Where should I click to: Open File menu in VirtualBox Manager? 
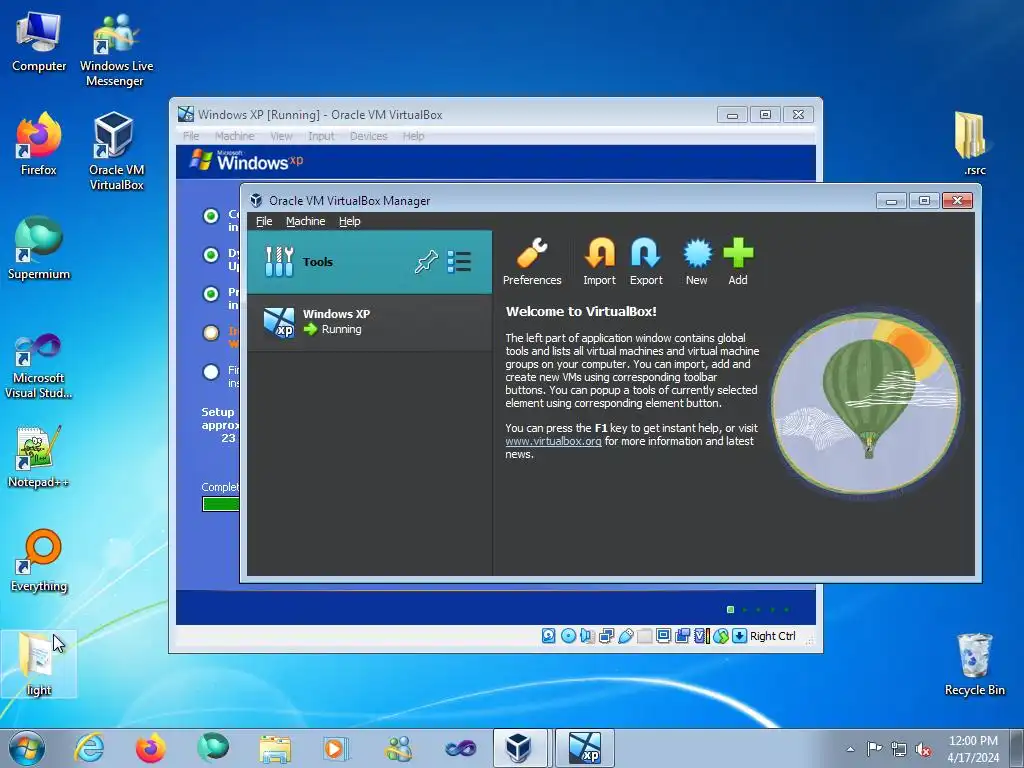[264, 221]
